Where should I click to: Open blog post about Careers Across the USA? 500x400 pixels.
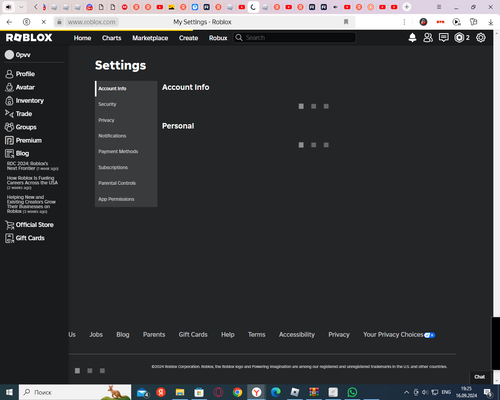click(x=32, y=183)
